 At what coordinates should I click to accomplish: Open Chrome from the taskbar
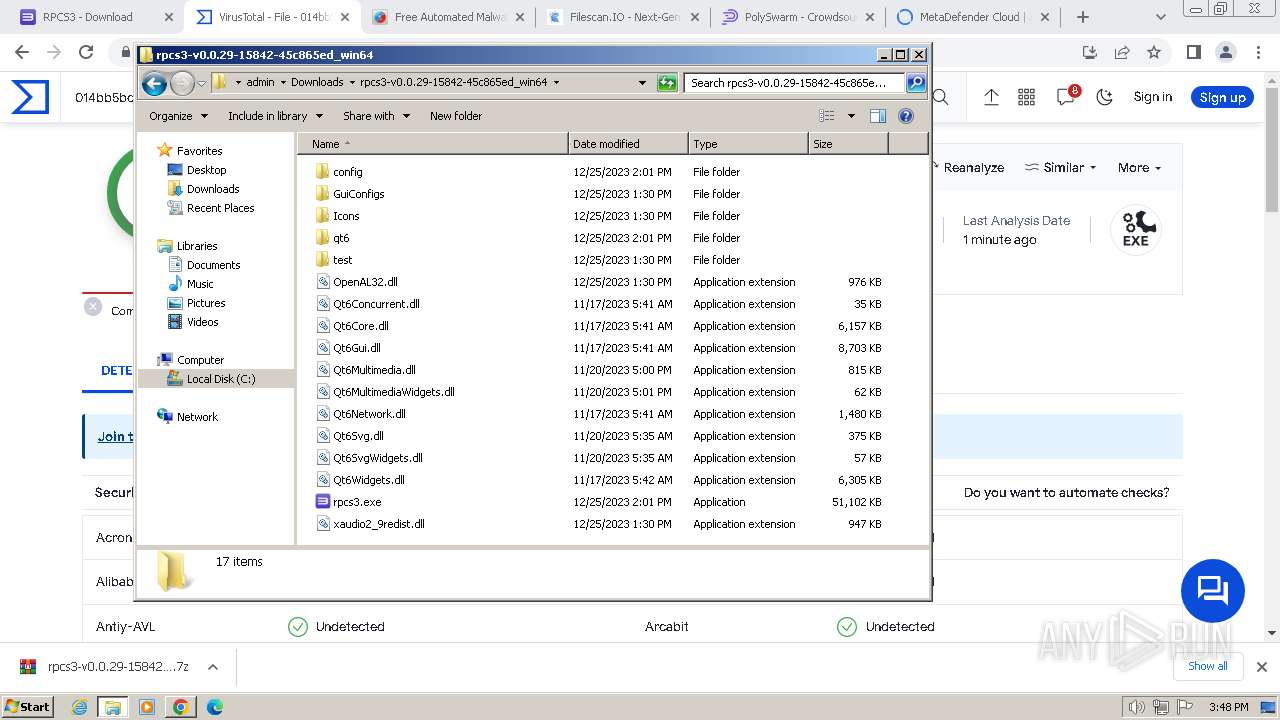(x=180, y=707)
